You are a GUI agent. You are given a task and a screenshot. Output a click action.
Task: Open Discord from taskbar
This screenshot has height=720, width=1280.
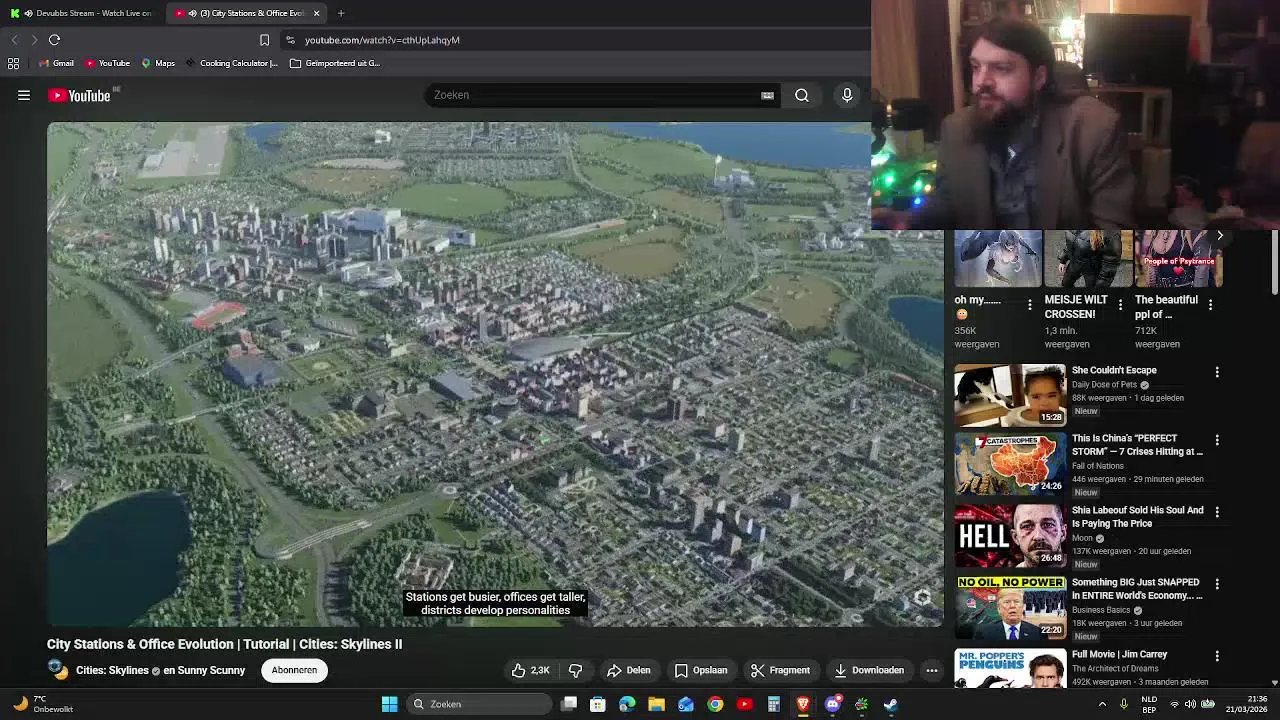point(832,704)
